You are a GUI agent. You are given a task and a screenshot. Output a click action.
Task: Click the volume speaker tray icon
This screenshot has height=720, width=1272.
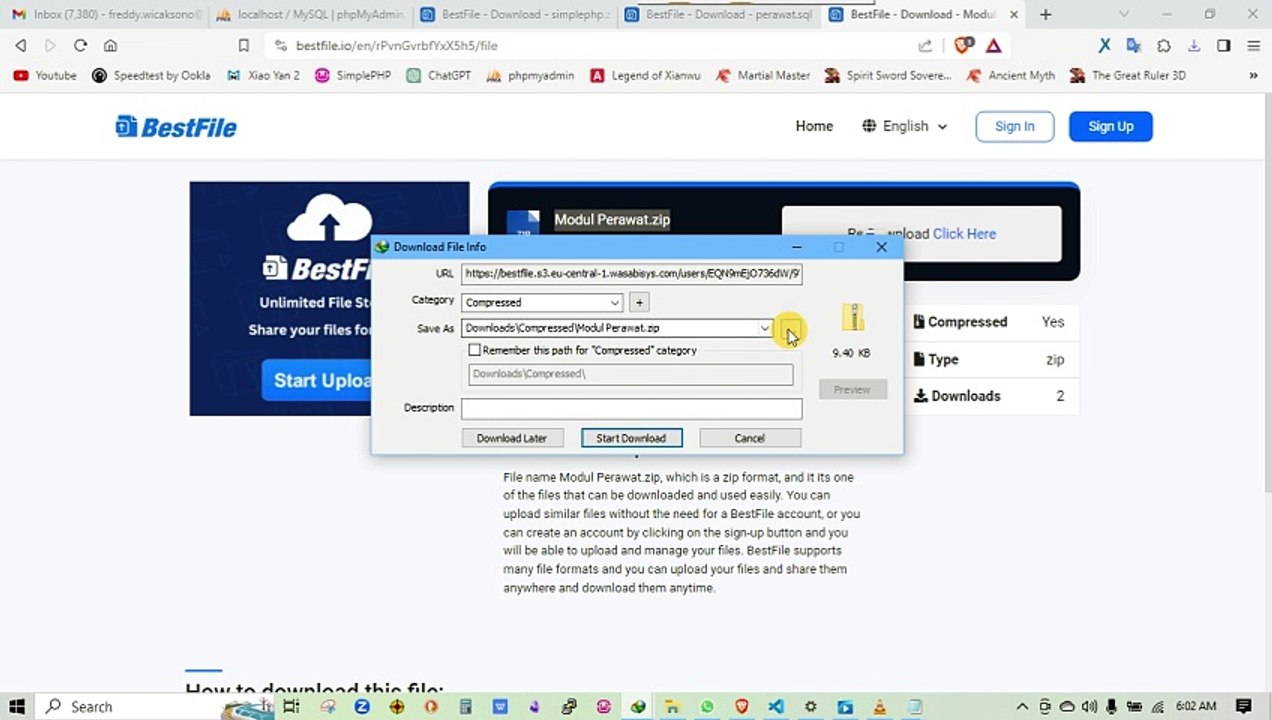coord(1089,706)
